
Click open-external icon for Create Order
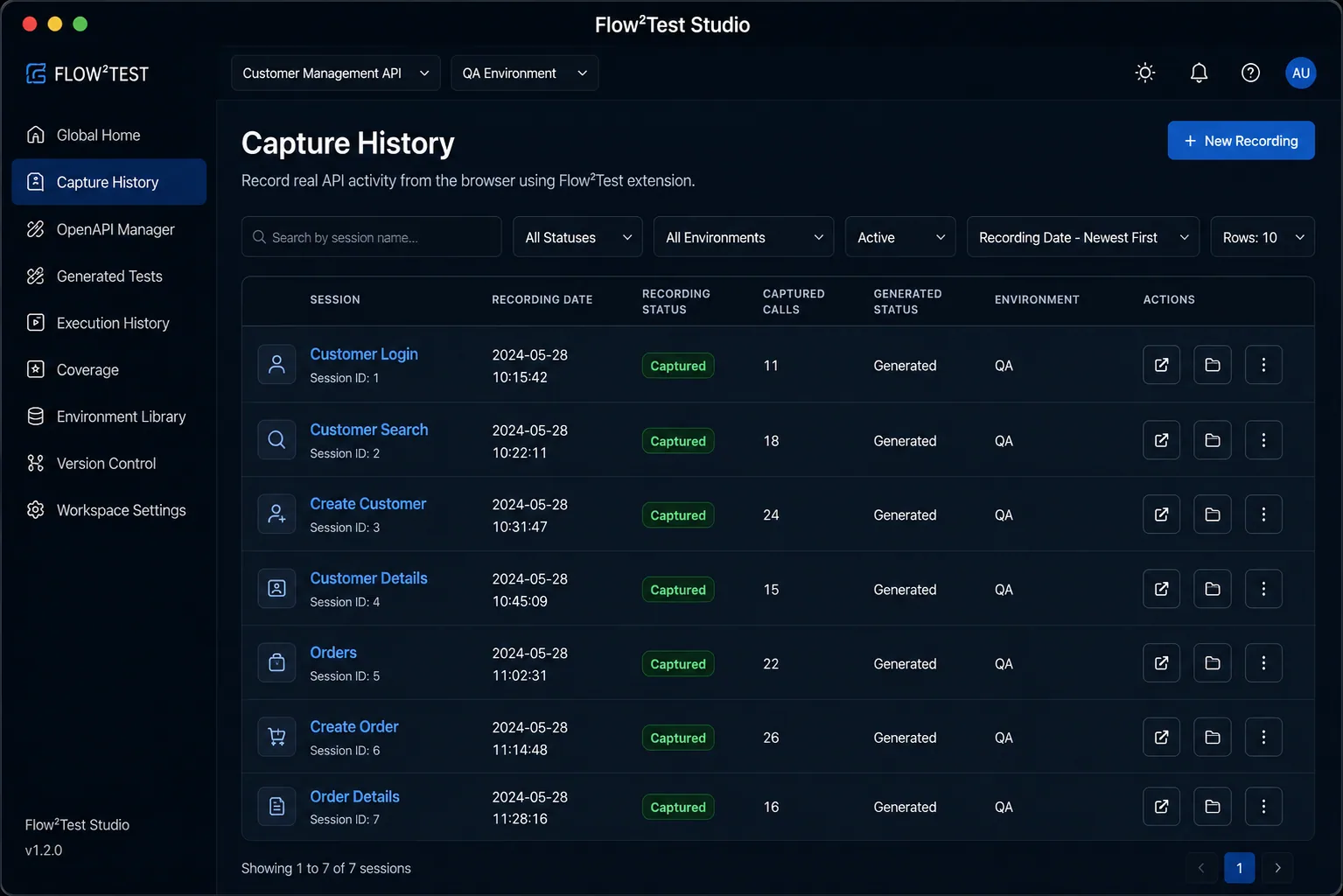pos(1161,738)
